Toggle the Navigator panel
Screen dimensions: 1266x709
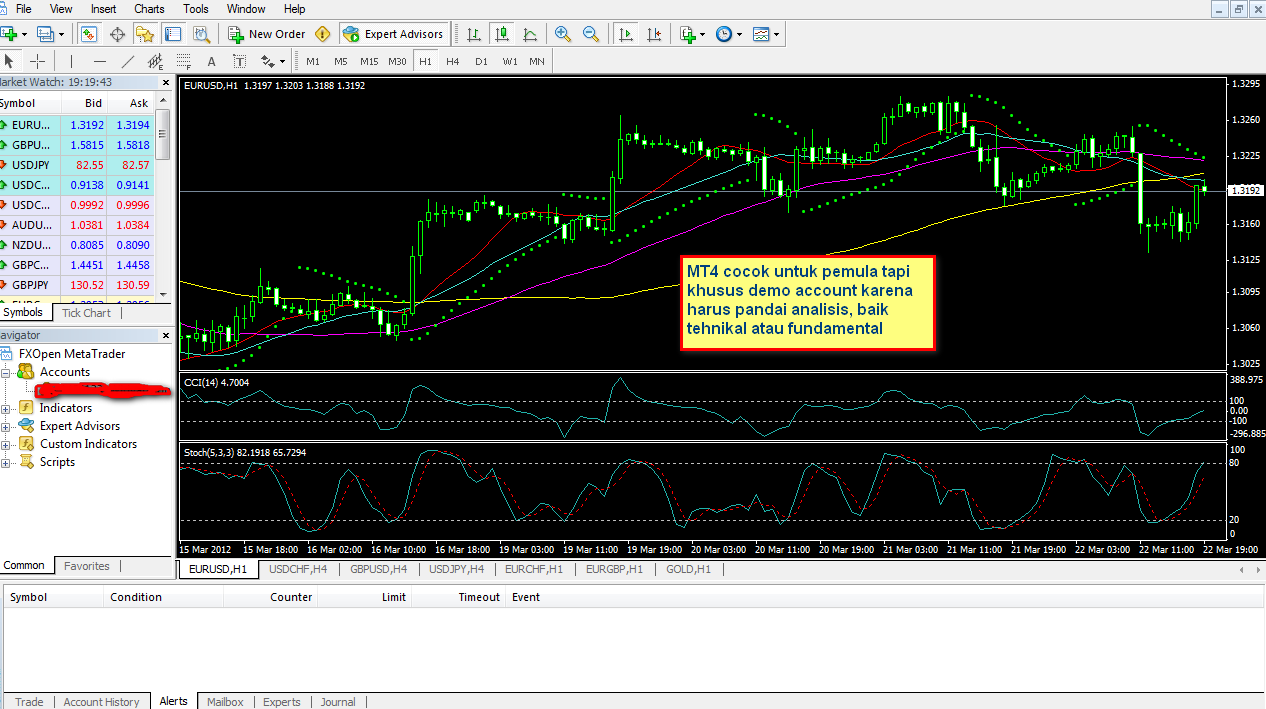tap(145, 34)
